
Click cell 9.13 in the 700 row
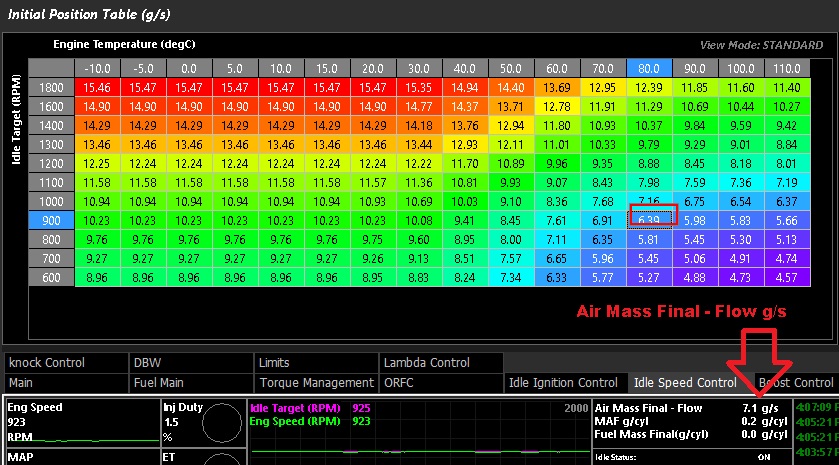coord(418,258)
